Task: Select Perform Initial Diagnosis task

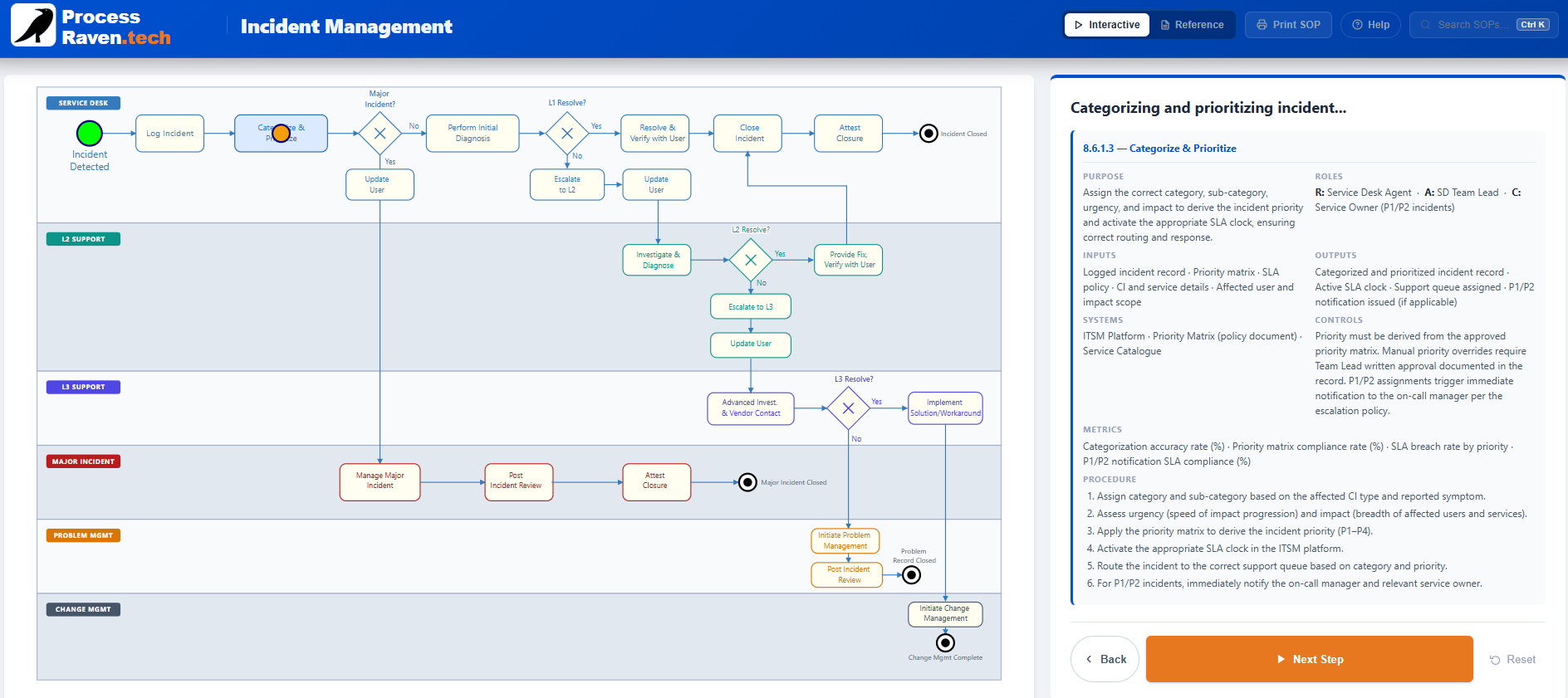Action: (473, 133)
